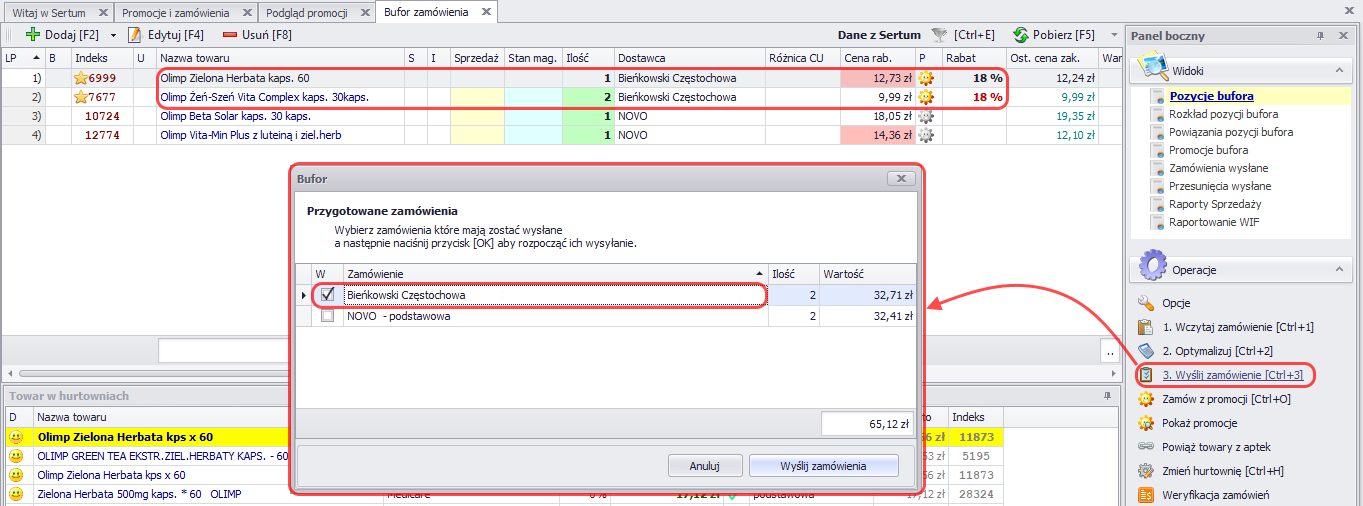
Task: Open Zamówienia wysłane view in side panel
Action: coord(1218,168)
